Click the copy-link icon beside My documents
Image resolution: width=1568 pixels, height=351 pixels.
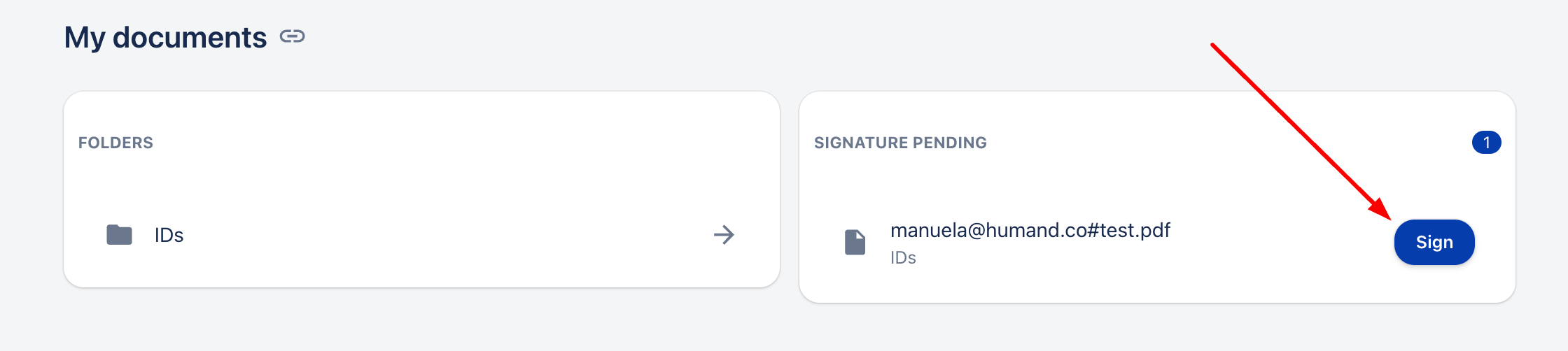tap(292, 36)
